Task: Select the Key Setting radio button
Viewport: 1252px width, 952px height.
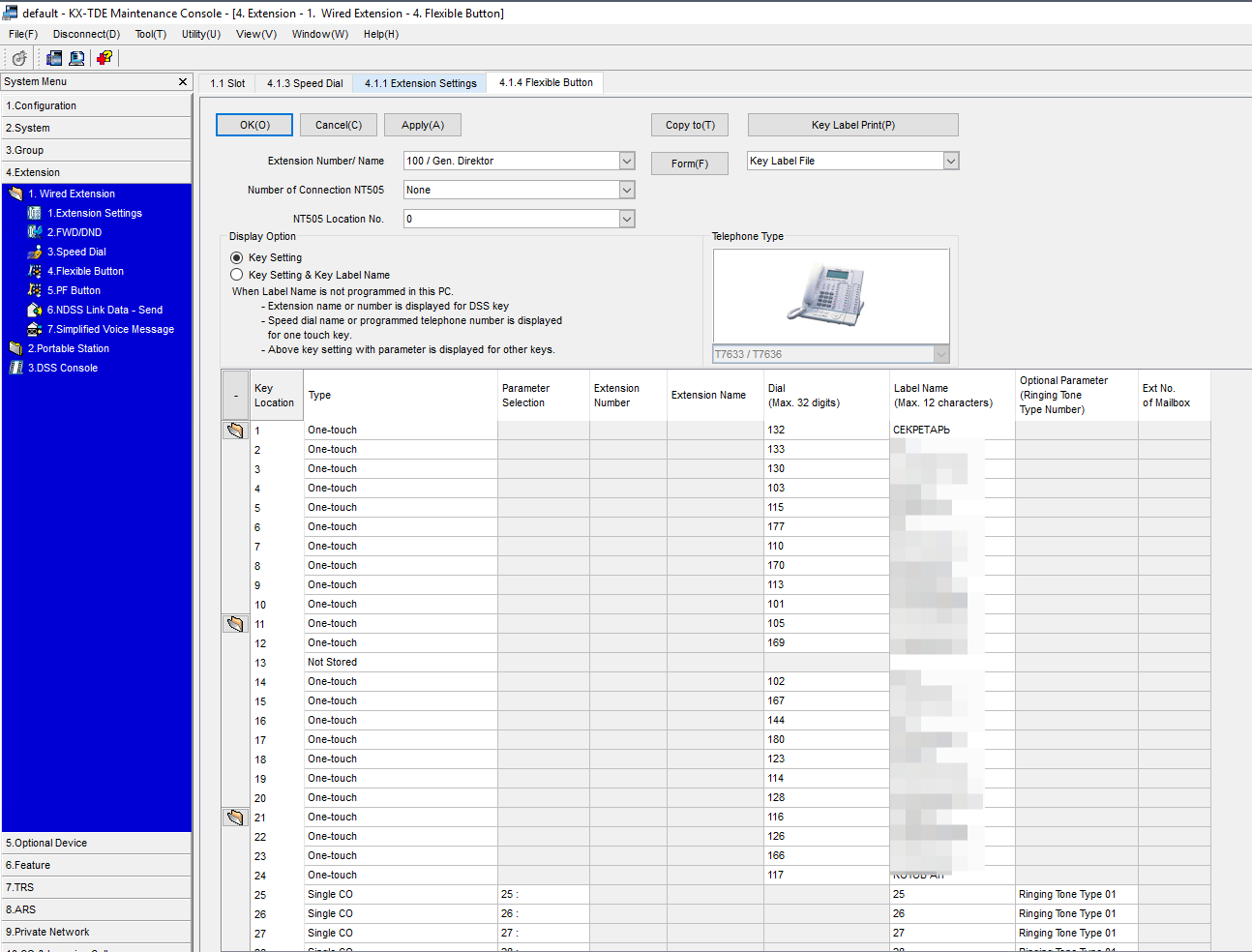Action: 237,257
